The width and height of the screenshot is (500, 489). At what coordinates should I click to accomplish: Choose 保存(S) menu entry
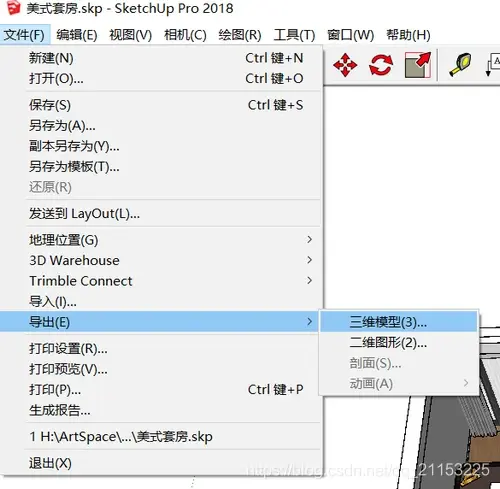coord(161,105)
